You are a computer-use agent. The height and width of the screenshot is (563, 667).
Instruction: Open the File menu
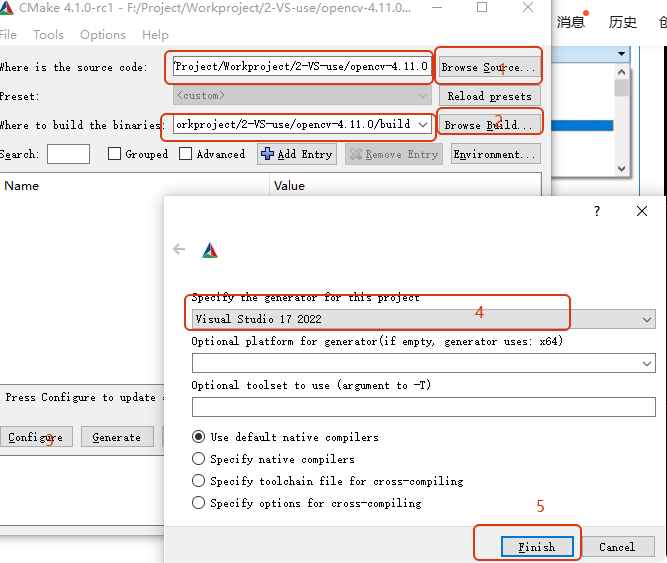click(8, 34)
